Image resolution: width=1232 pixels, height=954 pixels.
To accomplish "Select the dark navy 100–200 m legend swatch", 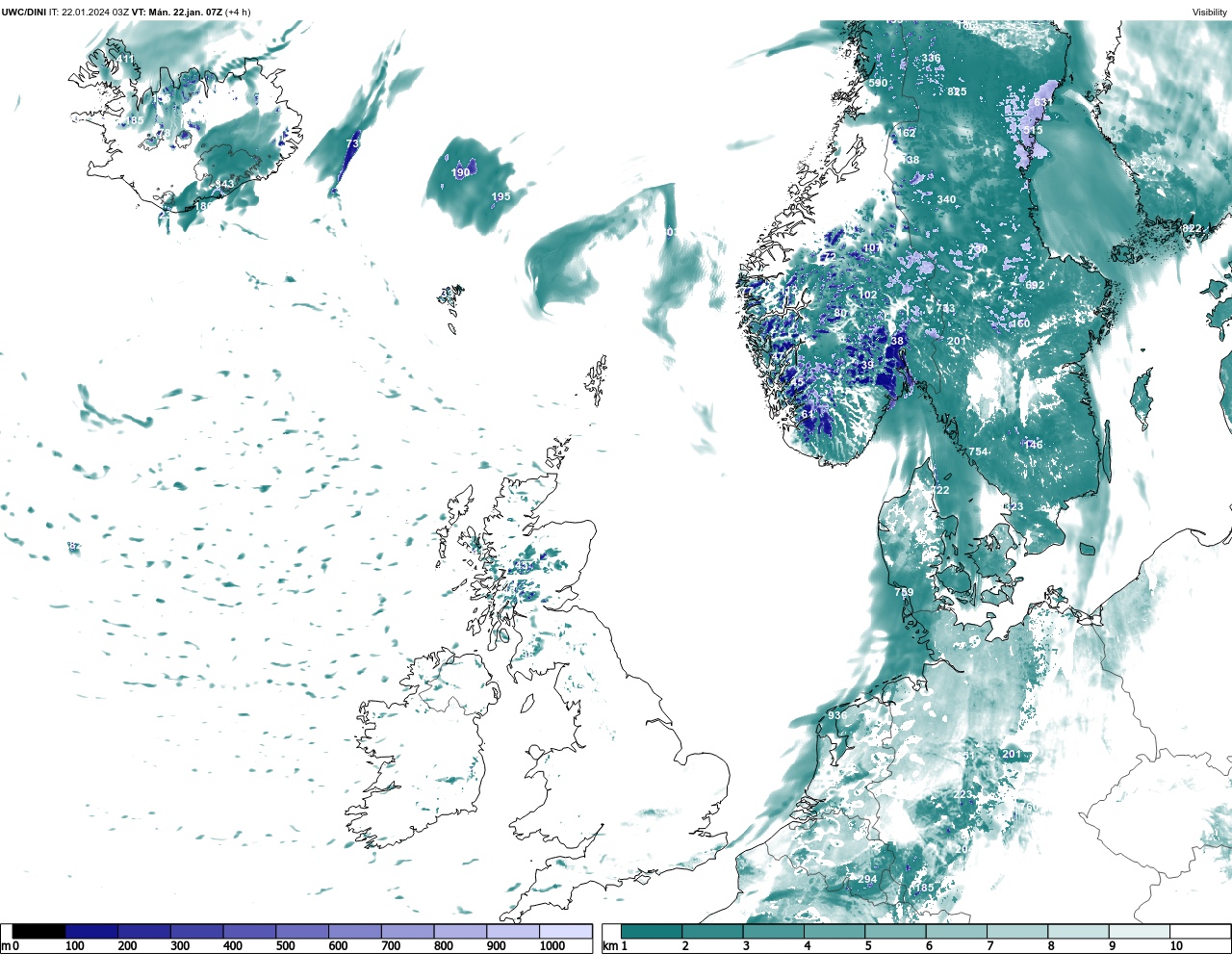I will coord(91,932).
